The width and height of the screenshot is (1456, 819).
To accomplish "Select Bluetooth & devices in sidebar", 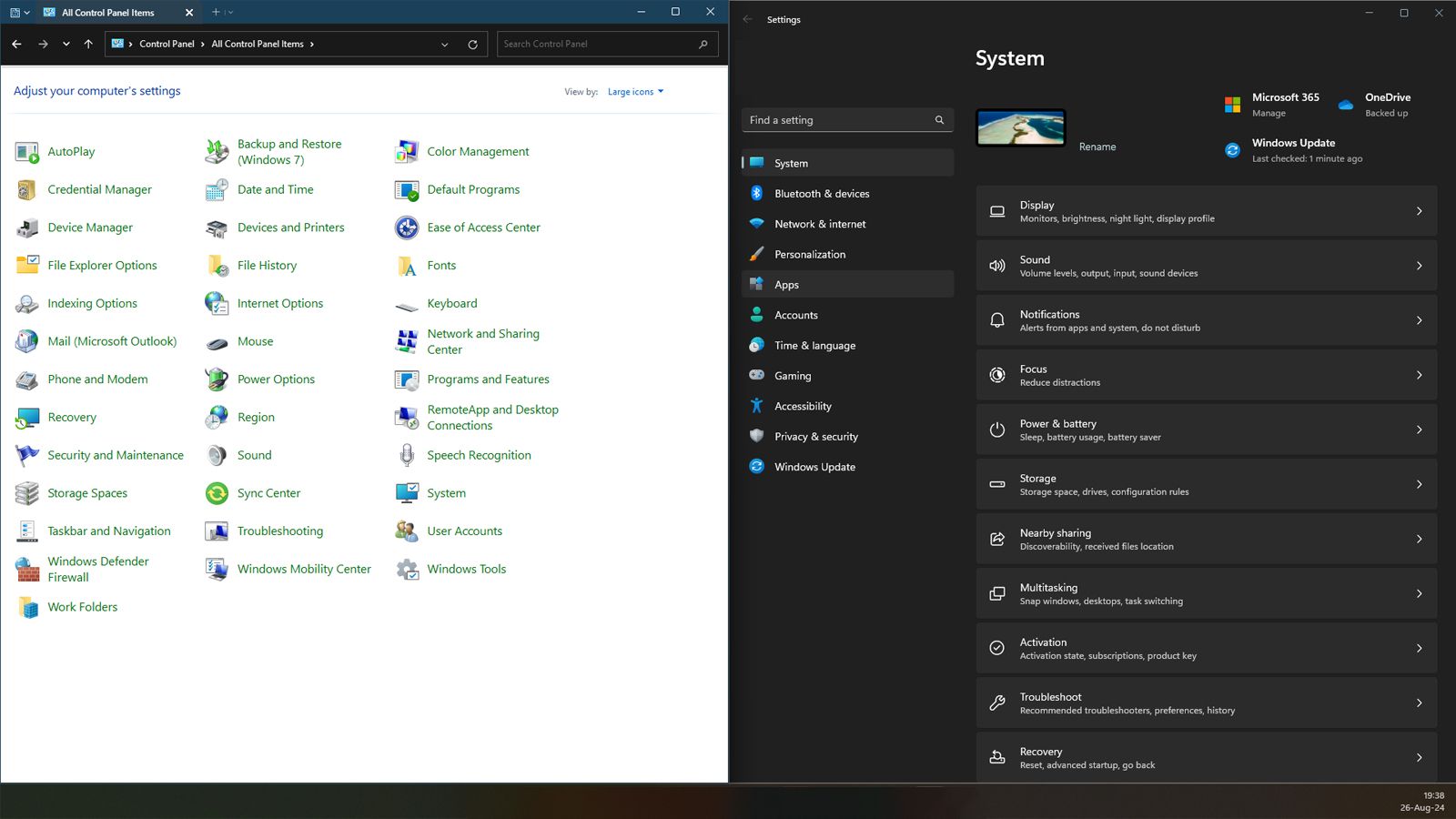I will pyautogui.click(x=822, y=194).
